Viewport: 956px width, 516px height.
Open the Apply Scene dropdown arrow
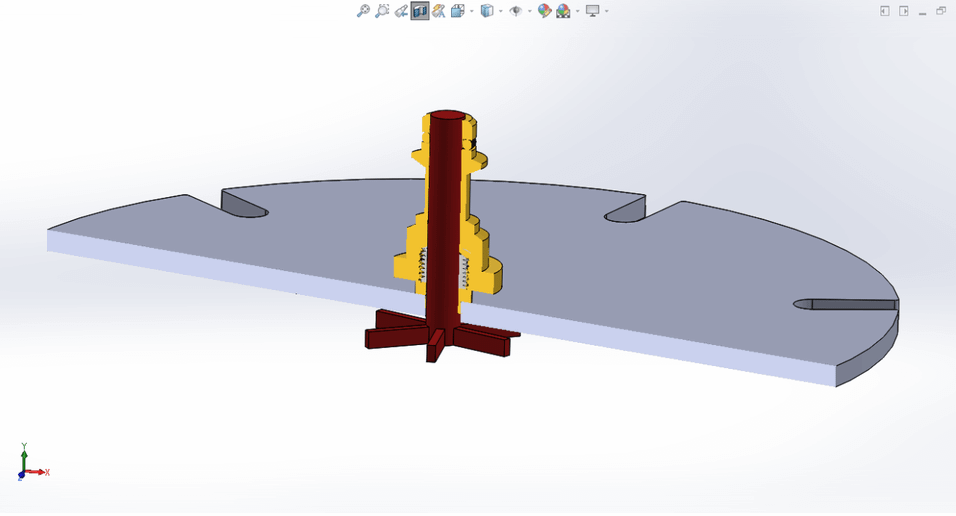coord(577,11)
